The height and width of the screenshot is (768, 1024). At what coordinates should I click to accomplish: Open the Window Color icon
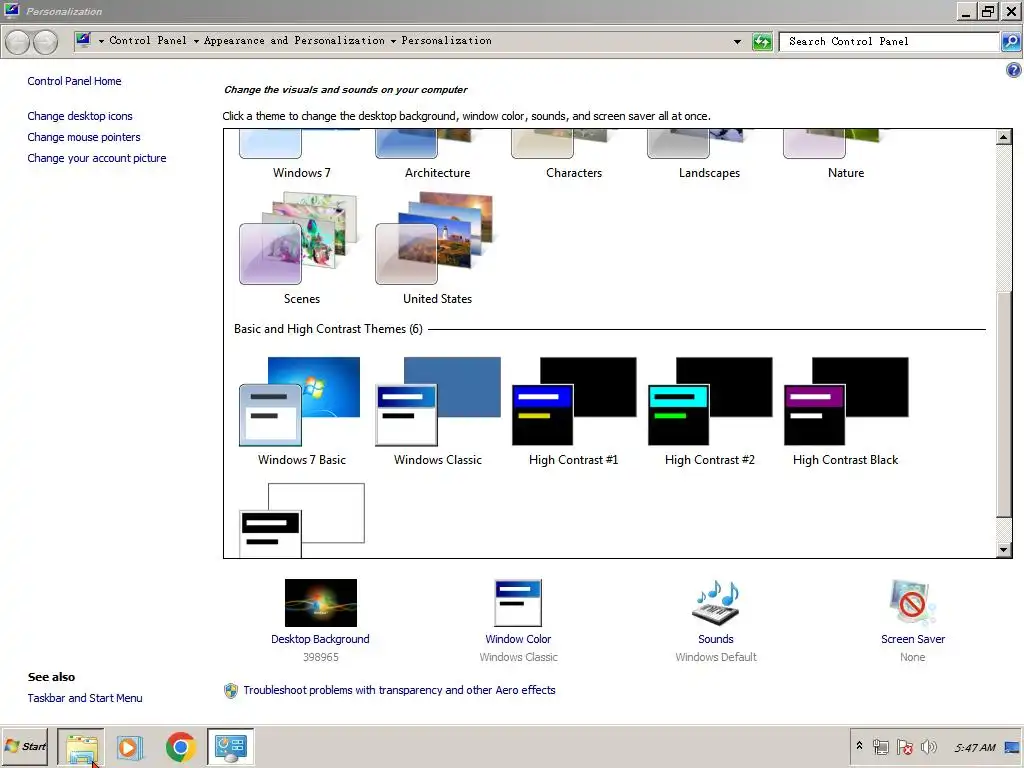click(518, 603)
